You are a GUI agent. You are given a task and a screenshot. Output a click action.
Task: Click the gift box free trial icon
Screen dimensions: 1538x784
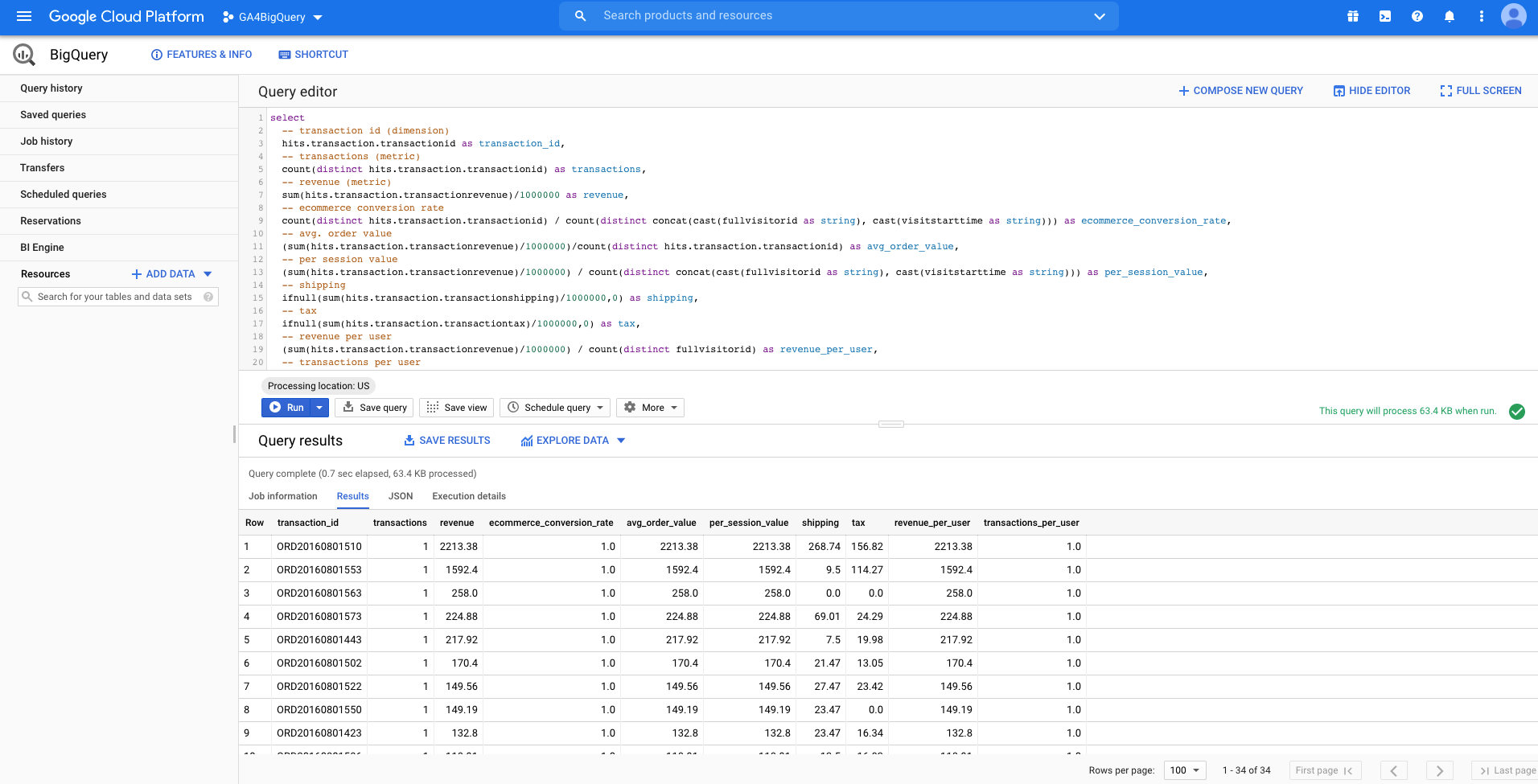coord(1353,16)
